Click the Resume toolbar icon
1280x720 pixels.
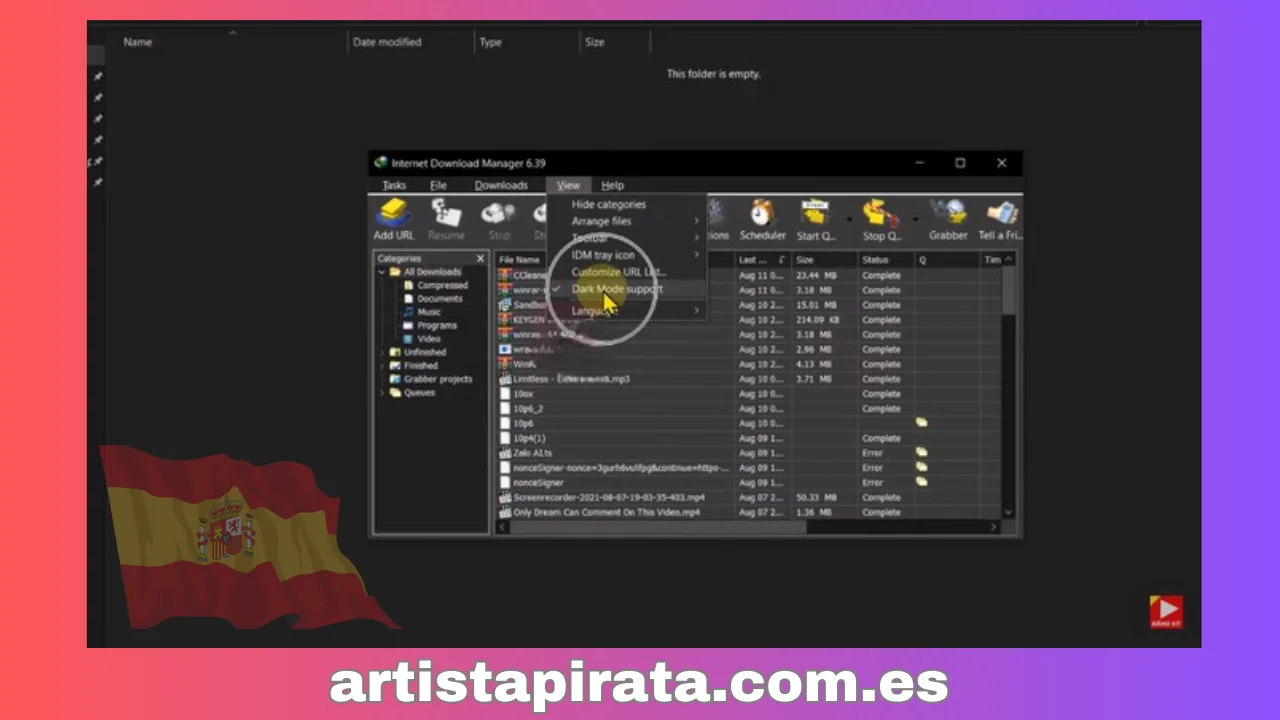coord(446,219)
